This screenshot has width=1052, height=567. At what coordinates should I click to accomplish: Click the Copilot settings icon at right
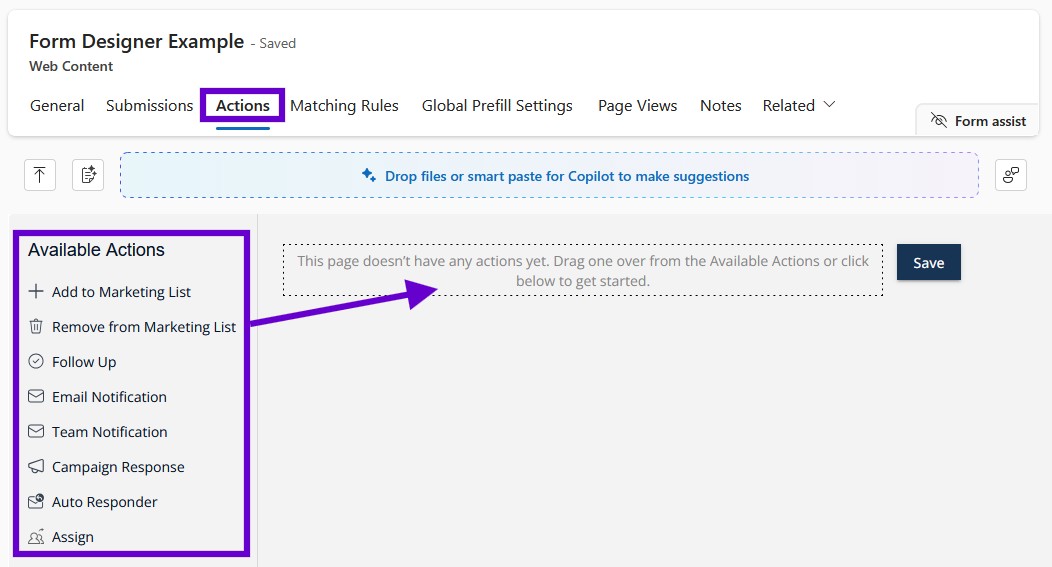click(x=1010, y=175)
